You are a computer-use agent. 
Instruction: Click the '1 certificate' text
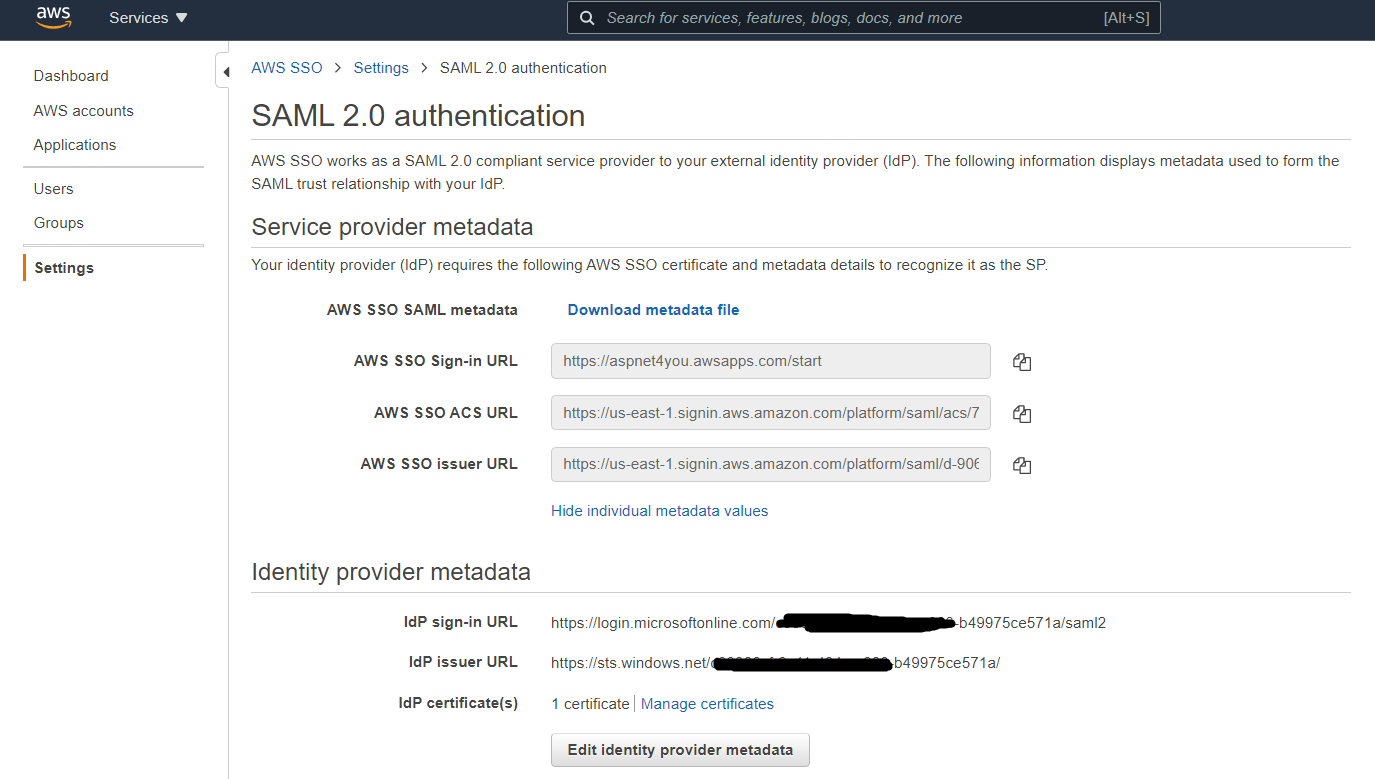pos(590,704)
